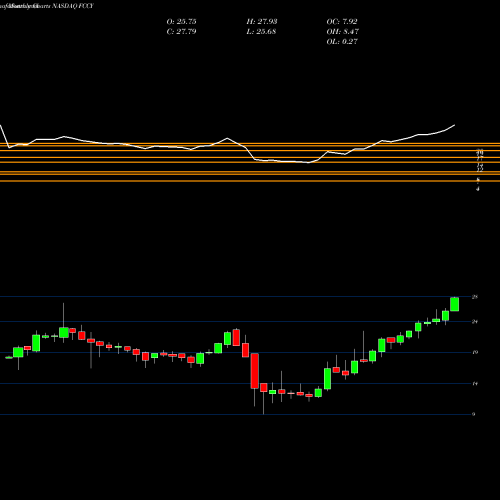Viewport: 500px width, 500px height.
Task: Select the close value C: 27.79
Action: 181,32
